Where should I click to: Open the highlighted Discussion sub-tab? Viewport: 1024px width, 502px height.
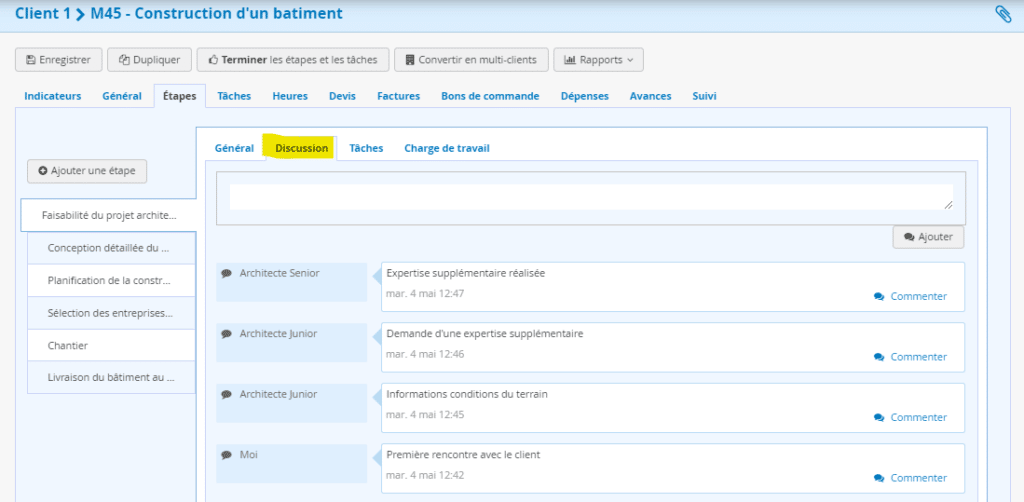pos(301,148)
